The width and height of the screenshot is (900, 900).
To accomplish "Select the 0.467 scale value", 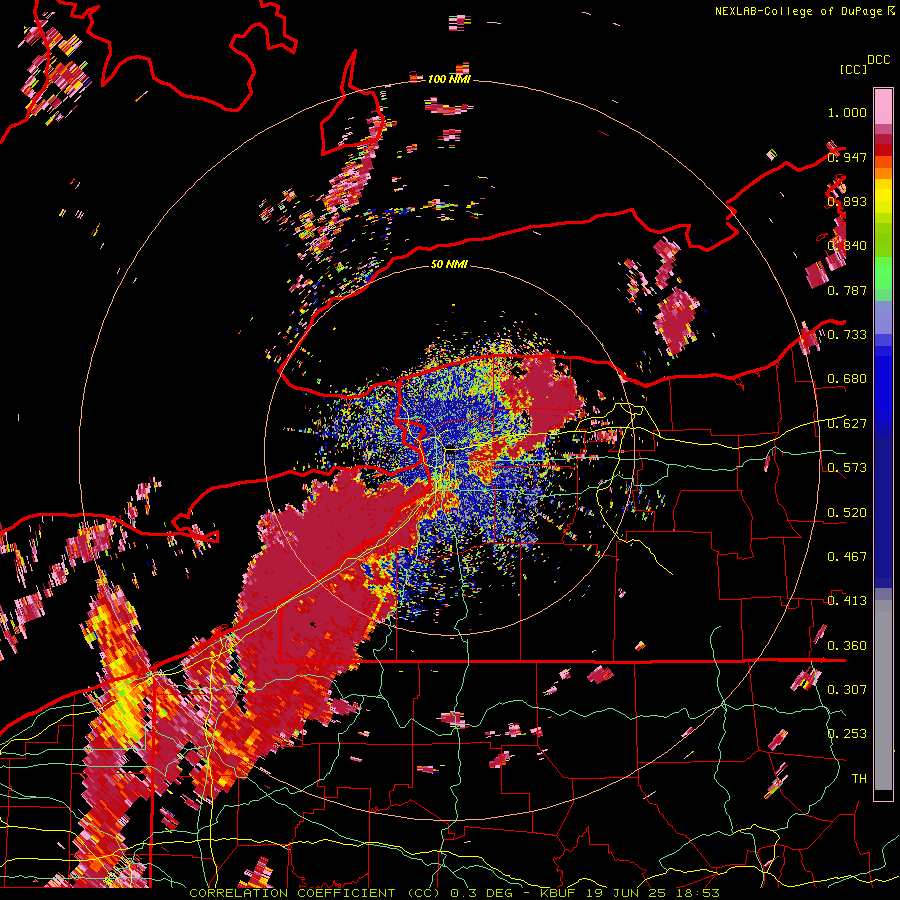I will coord(847,557).
